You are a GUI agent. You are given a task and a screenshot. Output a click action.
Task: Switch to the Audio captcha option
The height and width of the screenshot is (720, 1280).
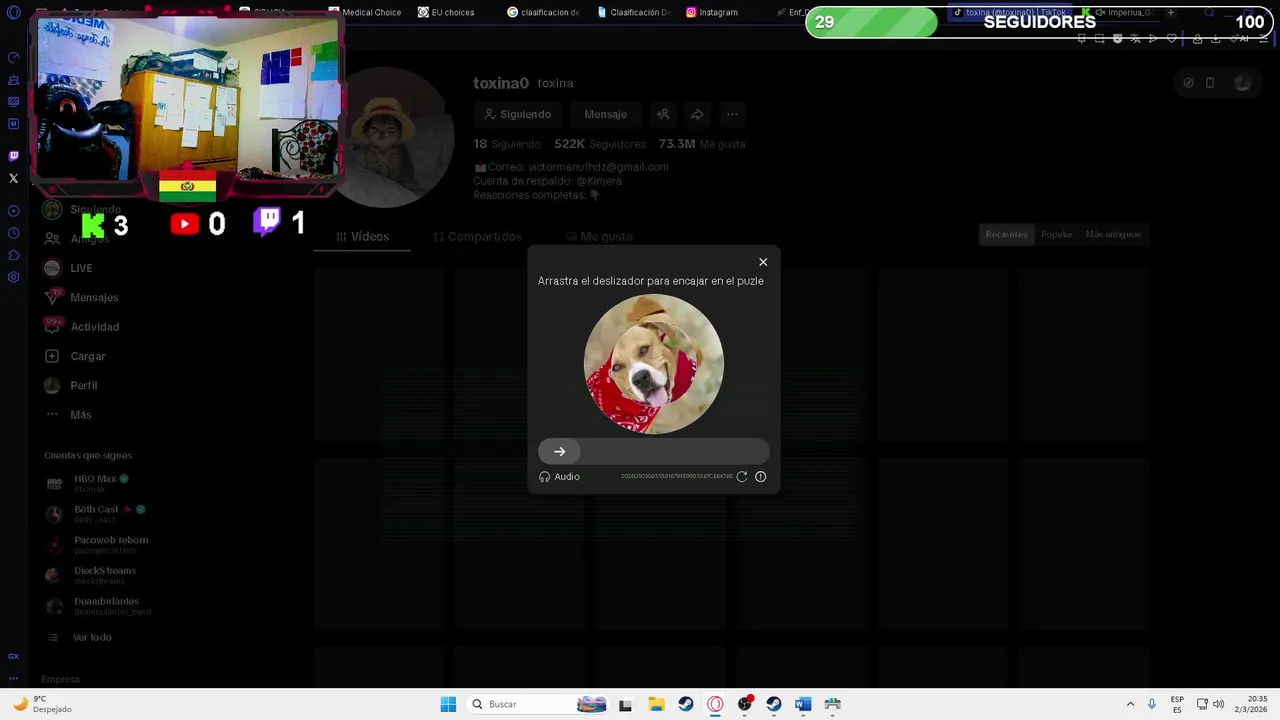[559, 477]
